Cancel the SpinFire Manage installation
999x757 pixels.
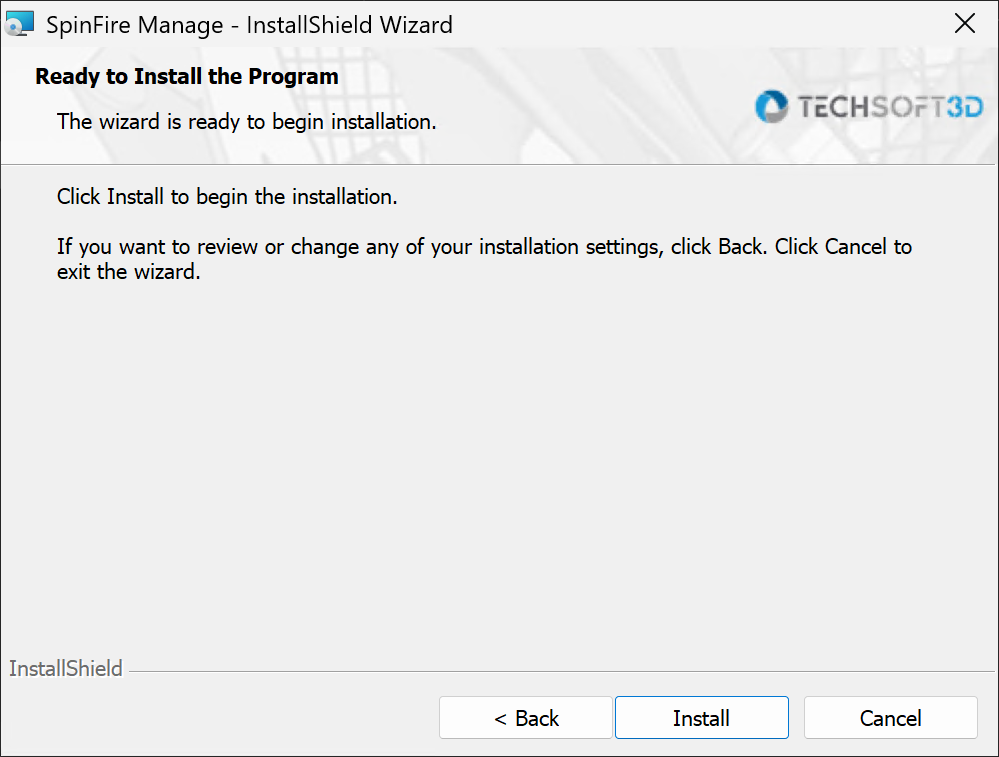[890, 717]
